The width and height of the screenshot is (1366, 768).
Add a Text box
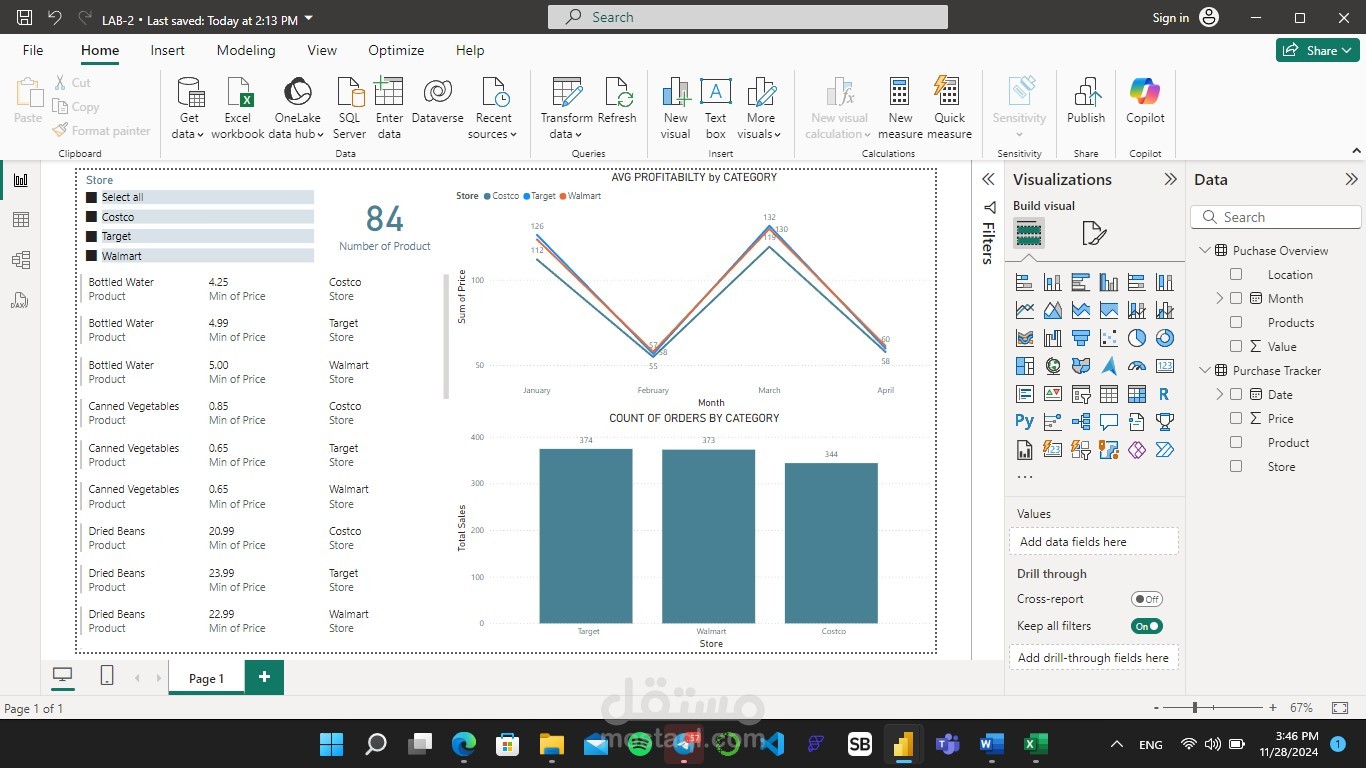[x=715, y=108]
